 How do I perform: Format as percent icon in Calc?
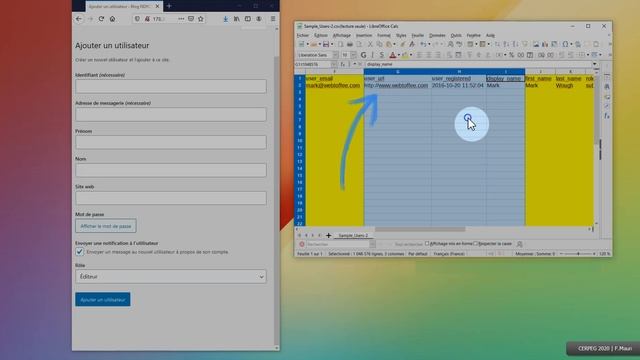point(511,55)
